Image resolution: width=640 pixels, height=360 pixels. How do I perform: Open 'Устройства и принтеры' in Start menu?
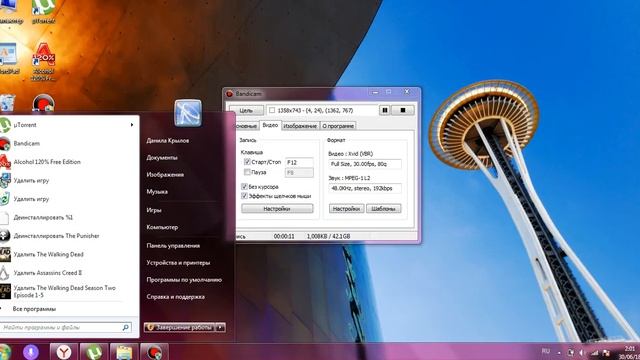coord(178,262)
